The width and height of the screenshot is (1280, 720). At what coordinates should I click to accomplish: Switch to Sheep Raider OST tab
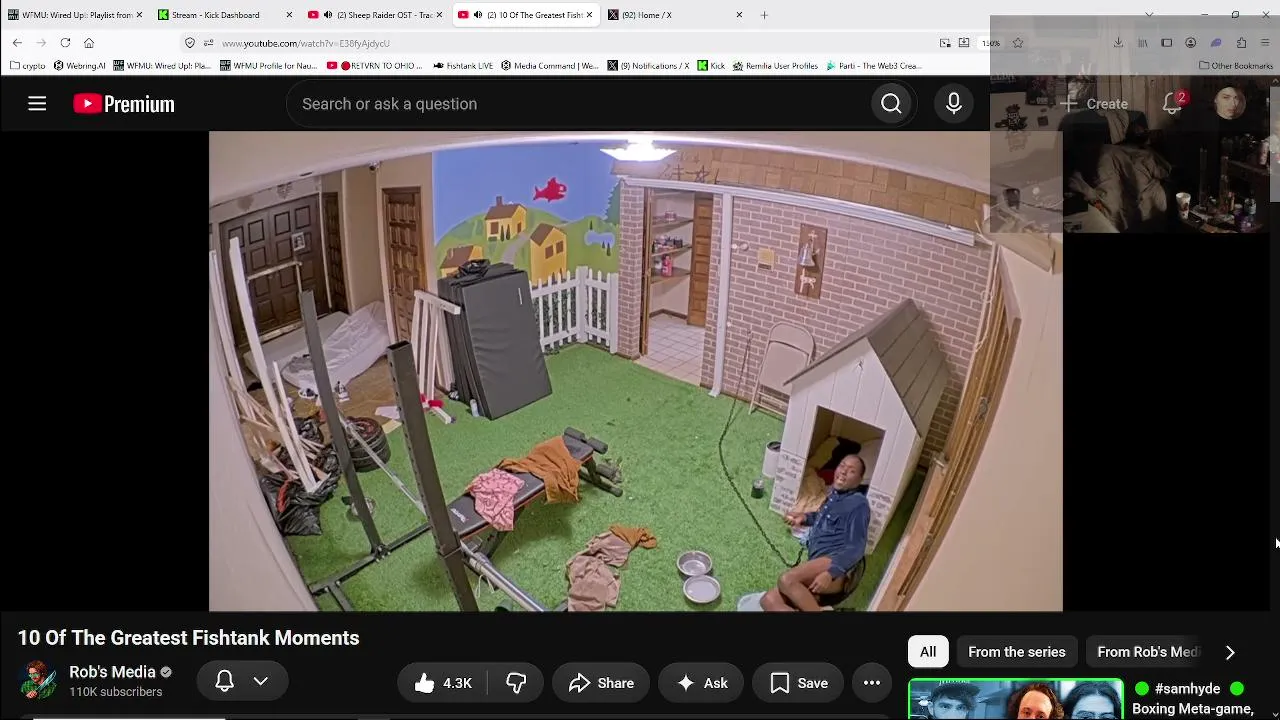pyautogui.click(x=376, y=15)
